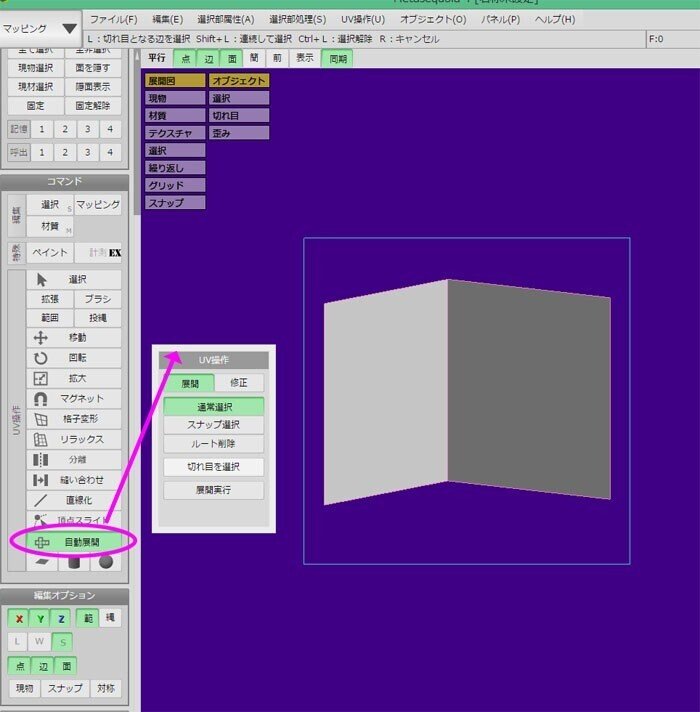This screenshot has height=712, width=700.
Task: Click the 展開実行 unwrap execute button
Action: pyautogui.click(x=213, y=490)
